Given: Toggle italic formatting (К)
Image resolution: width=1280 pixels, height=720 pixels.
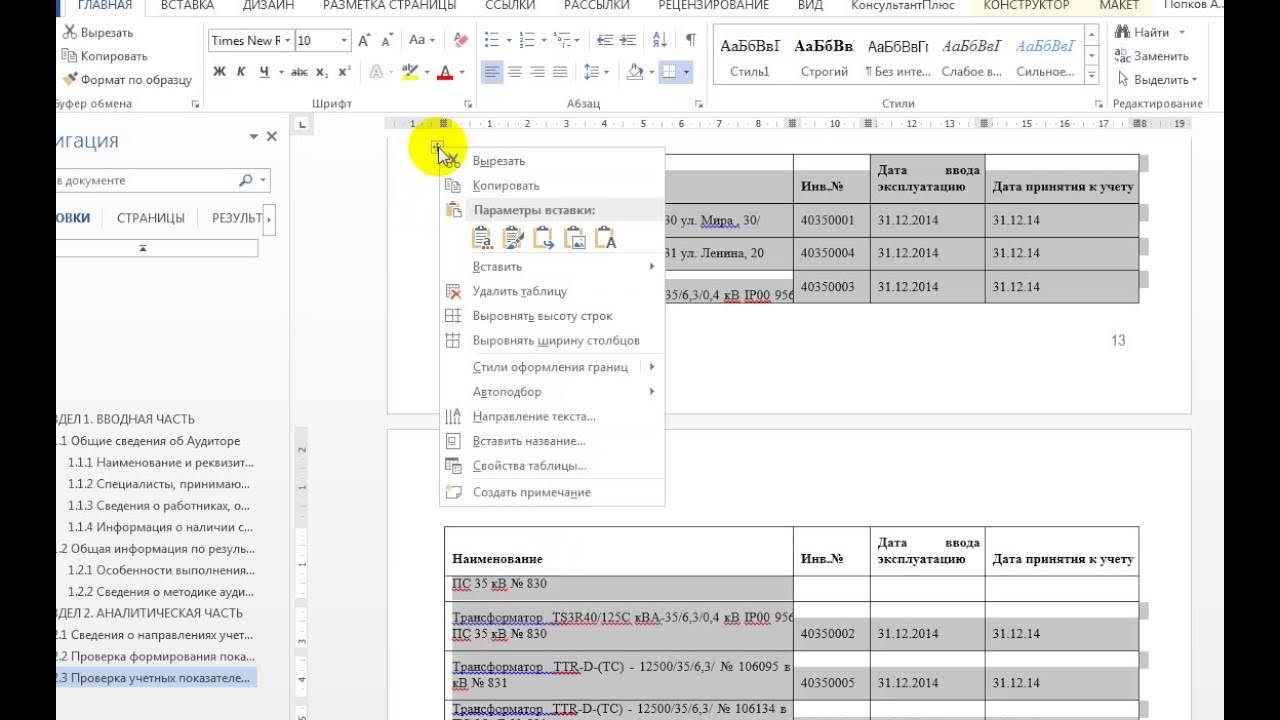Looking at the screenshot, I should coord(242,72).
